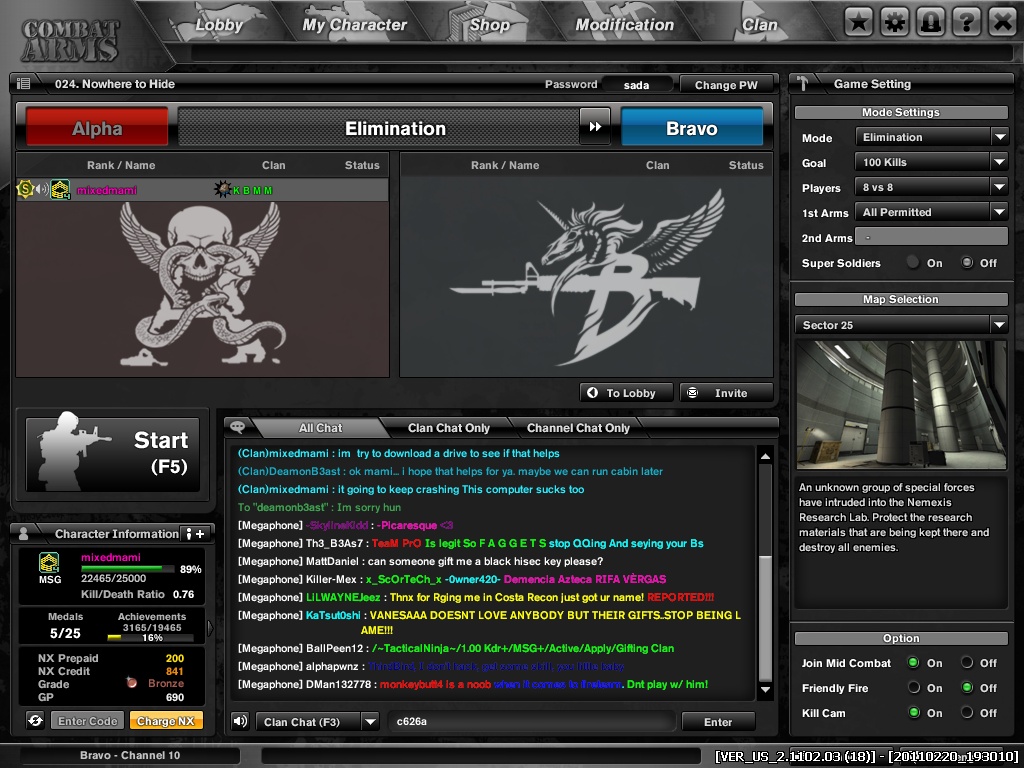The width and height of the screenshot is (1024, 768).
Task: Go to the Shop menu
Action: 489,25
